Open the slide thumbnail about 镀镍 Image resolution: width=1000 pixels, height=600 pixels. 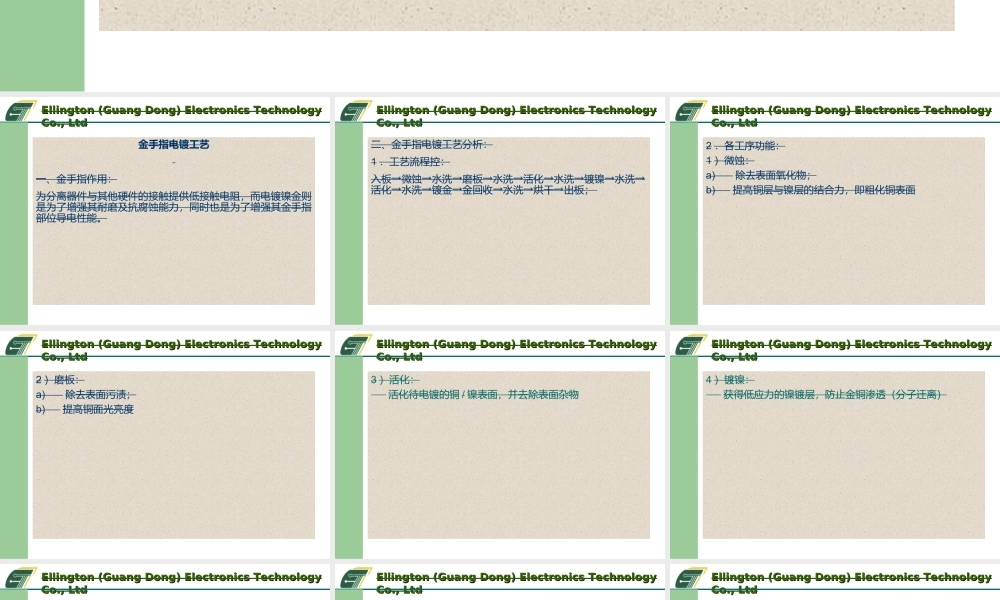pos(835,445)
